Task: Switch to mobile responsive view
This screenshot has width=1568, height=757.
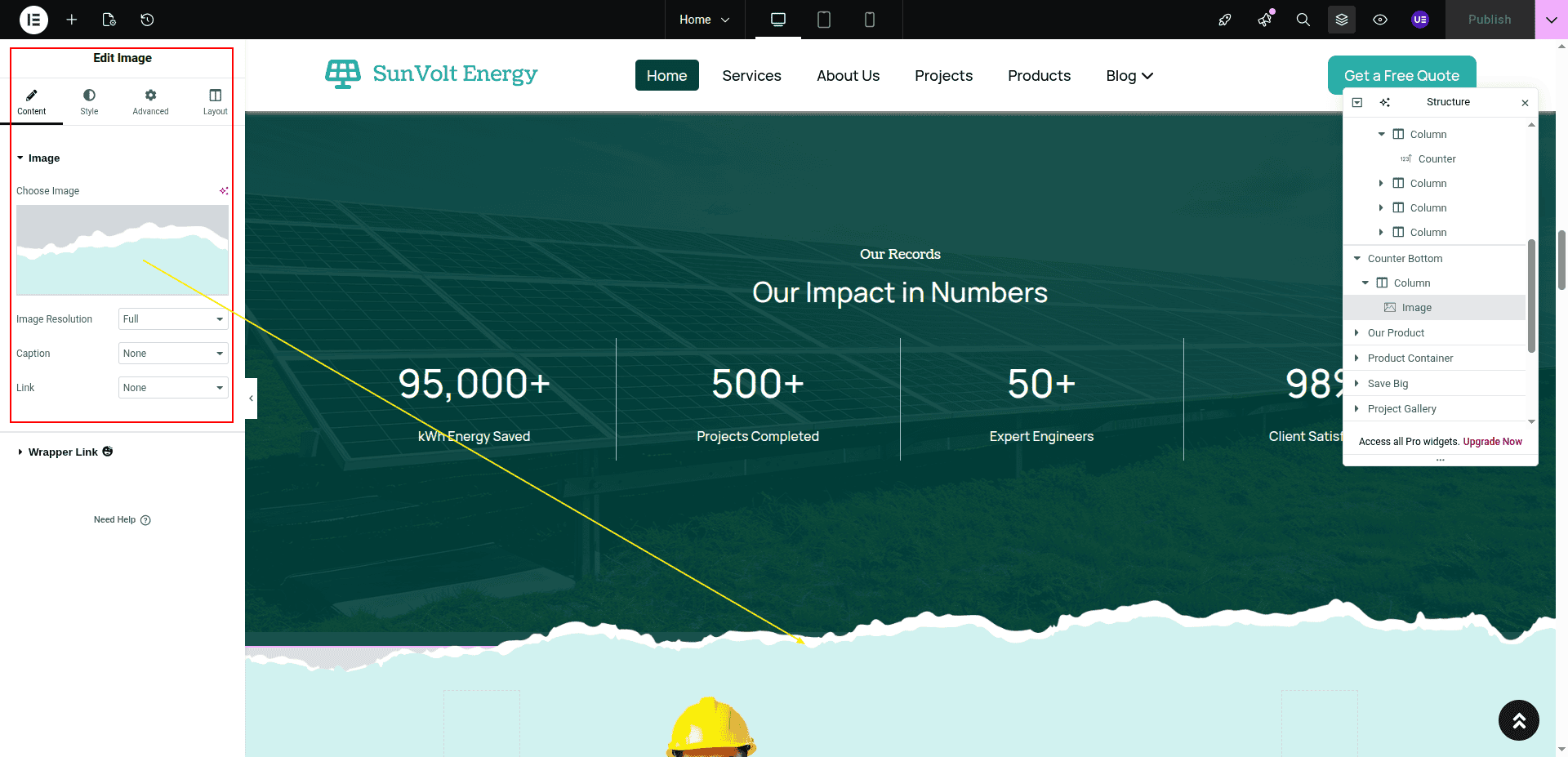Action: (869, 20)
